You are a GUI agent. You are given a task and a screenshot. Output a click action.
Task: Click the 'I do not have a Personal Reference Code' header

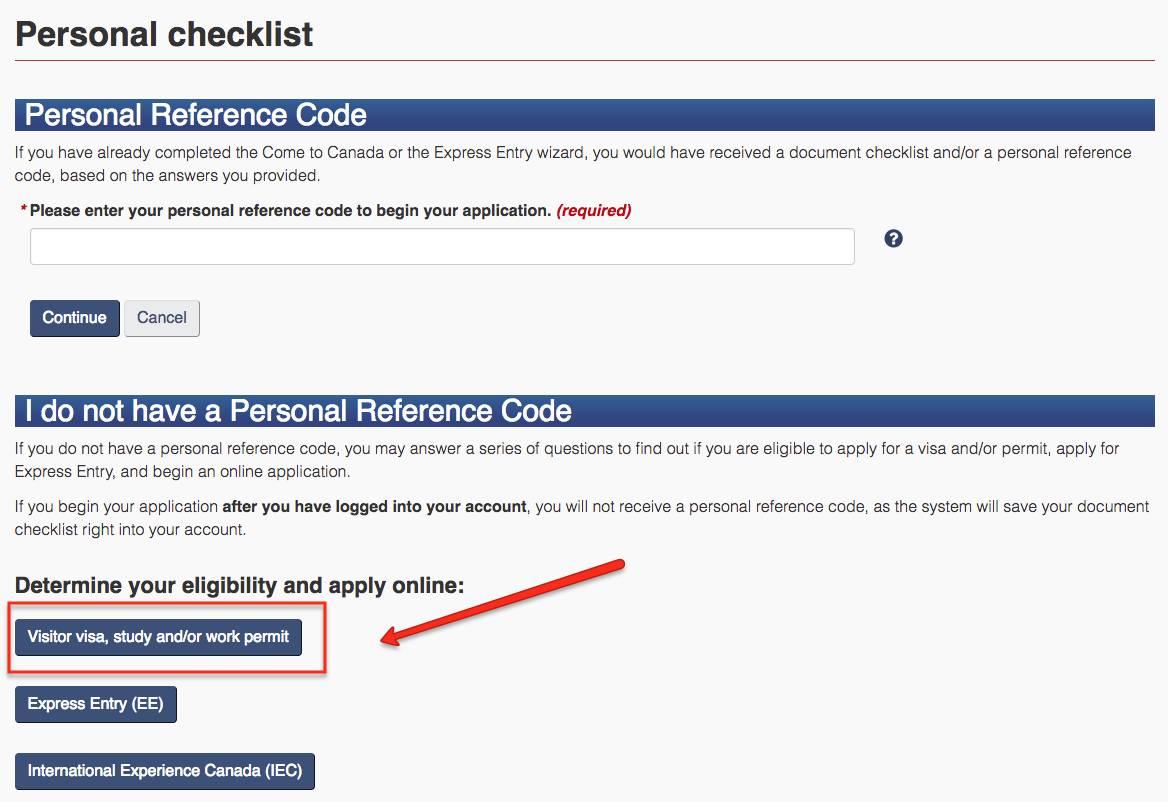(298, 411)
